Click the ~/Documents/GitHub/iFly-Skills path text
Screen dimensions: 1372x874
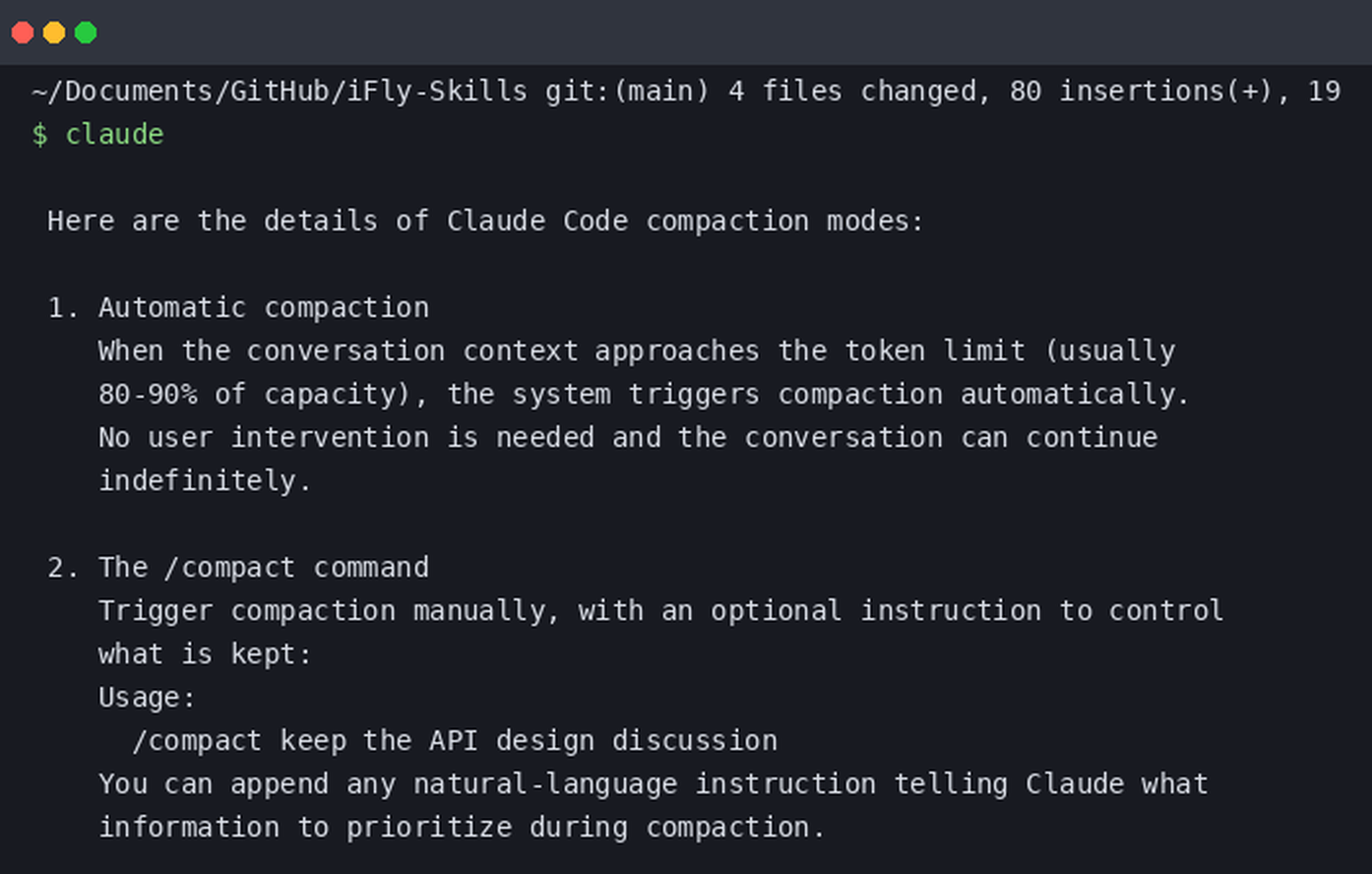(280, 92)
